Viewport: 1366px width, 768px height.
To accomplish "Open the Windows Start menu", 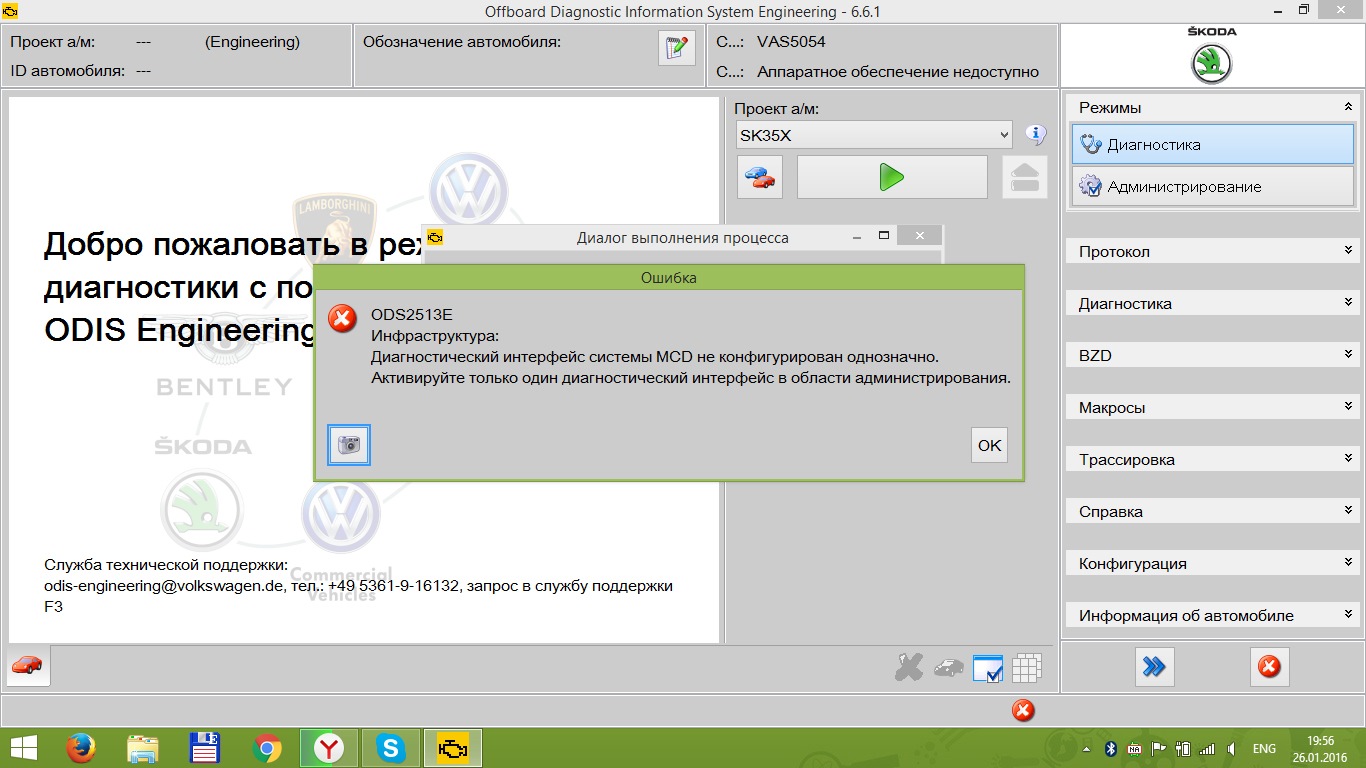I will pyautogui.click(x=22, y=748).
